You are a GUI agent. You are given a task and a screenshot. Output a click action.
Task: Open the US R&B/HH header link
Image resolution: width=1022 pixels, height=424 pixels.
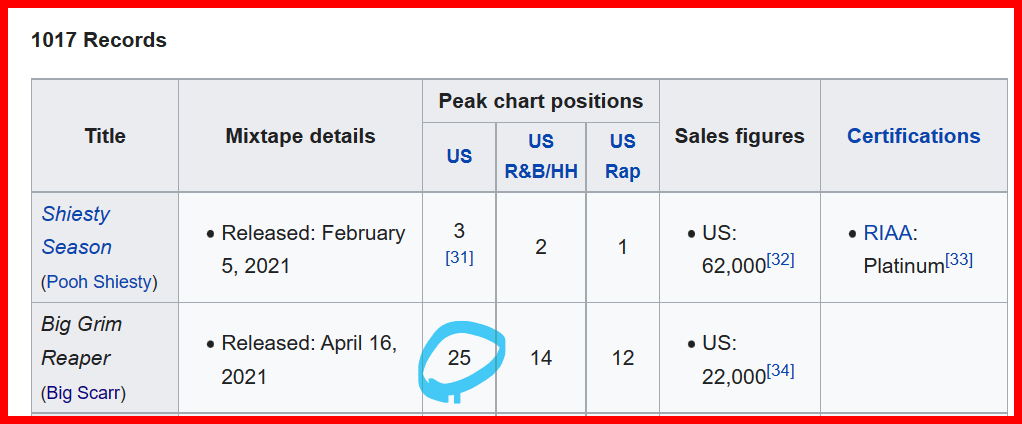click(x=541, y=156)
